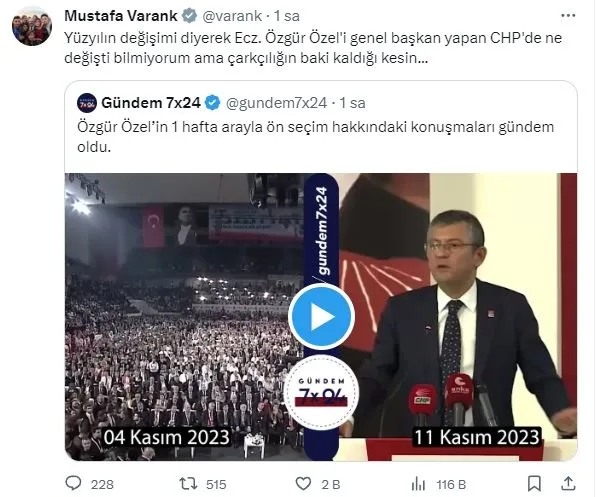The height and width of the screenshot is (497, 596).
Task: Click the 515 retweets count
Action: click(216, 484)
